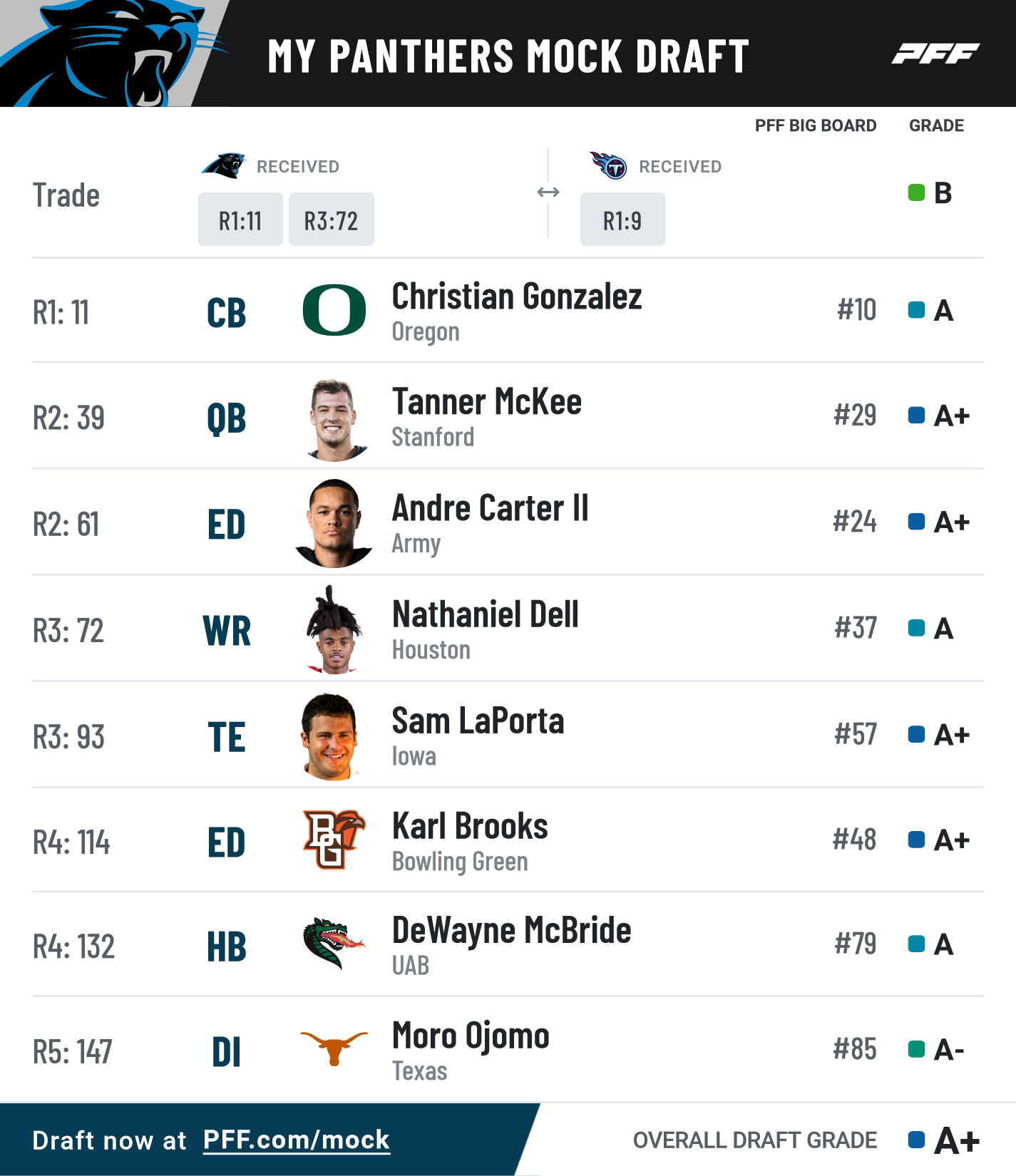Screen dimensions: 1016x1176
Task: Click the overall A+ grade swatch
Action: pyautogui.click(x=916, y=1140)
